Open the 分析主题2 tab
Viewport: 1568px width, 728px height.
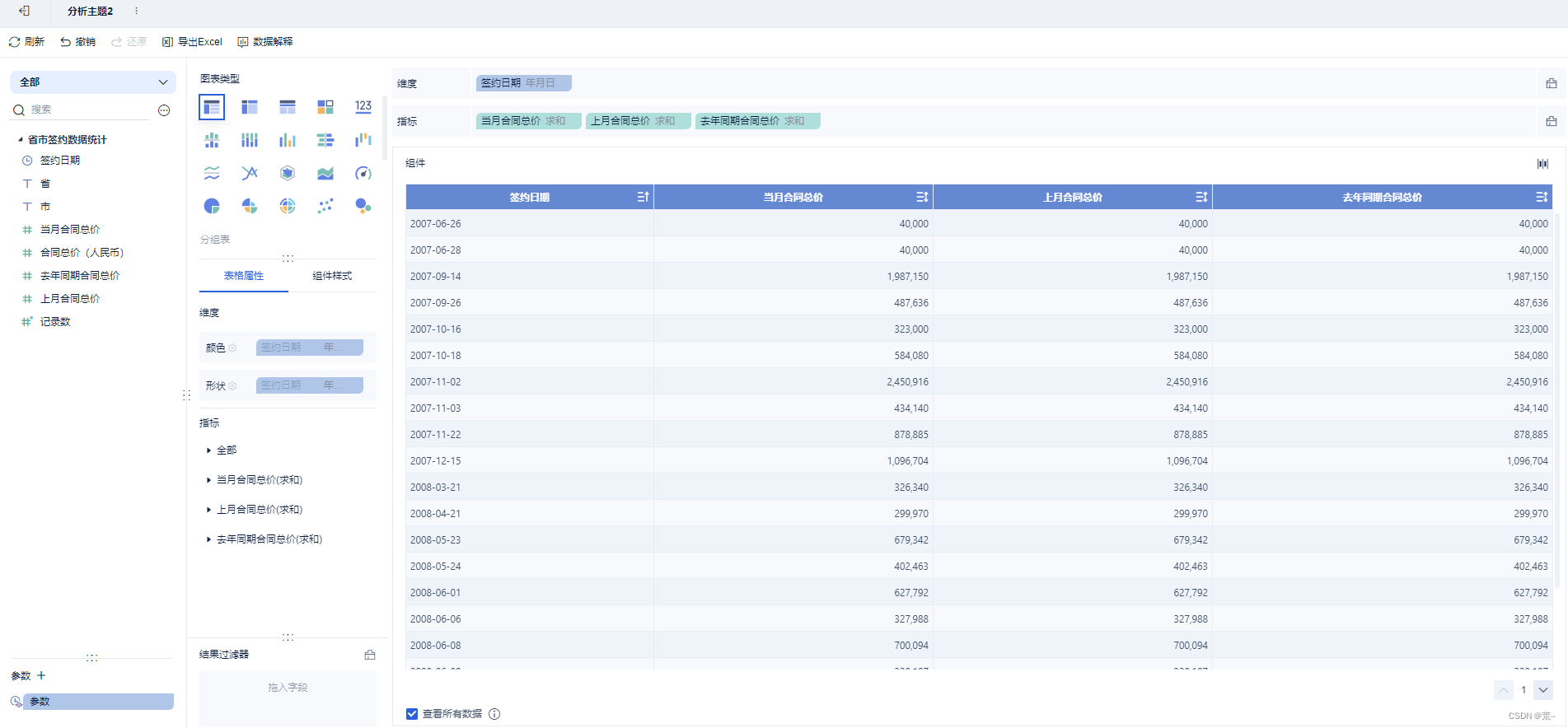pos(90,12)
